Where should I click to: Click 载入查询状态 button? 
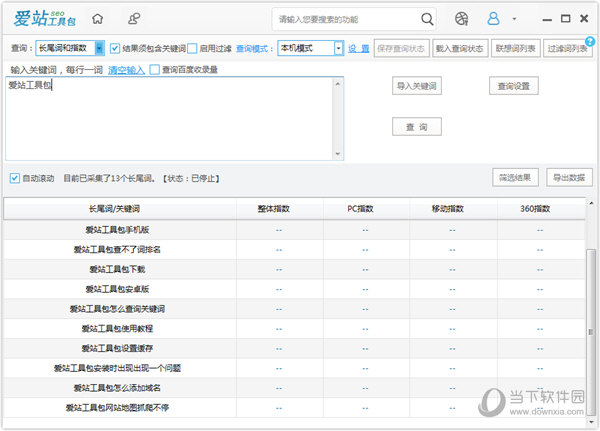[x=460, y=48]
